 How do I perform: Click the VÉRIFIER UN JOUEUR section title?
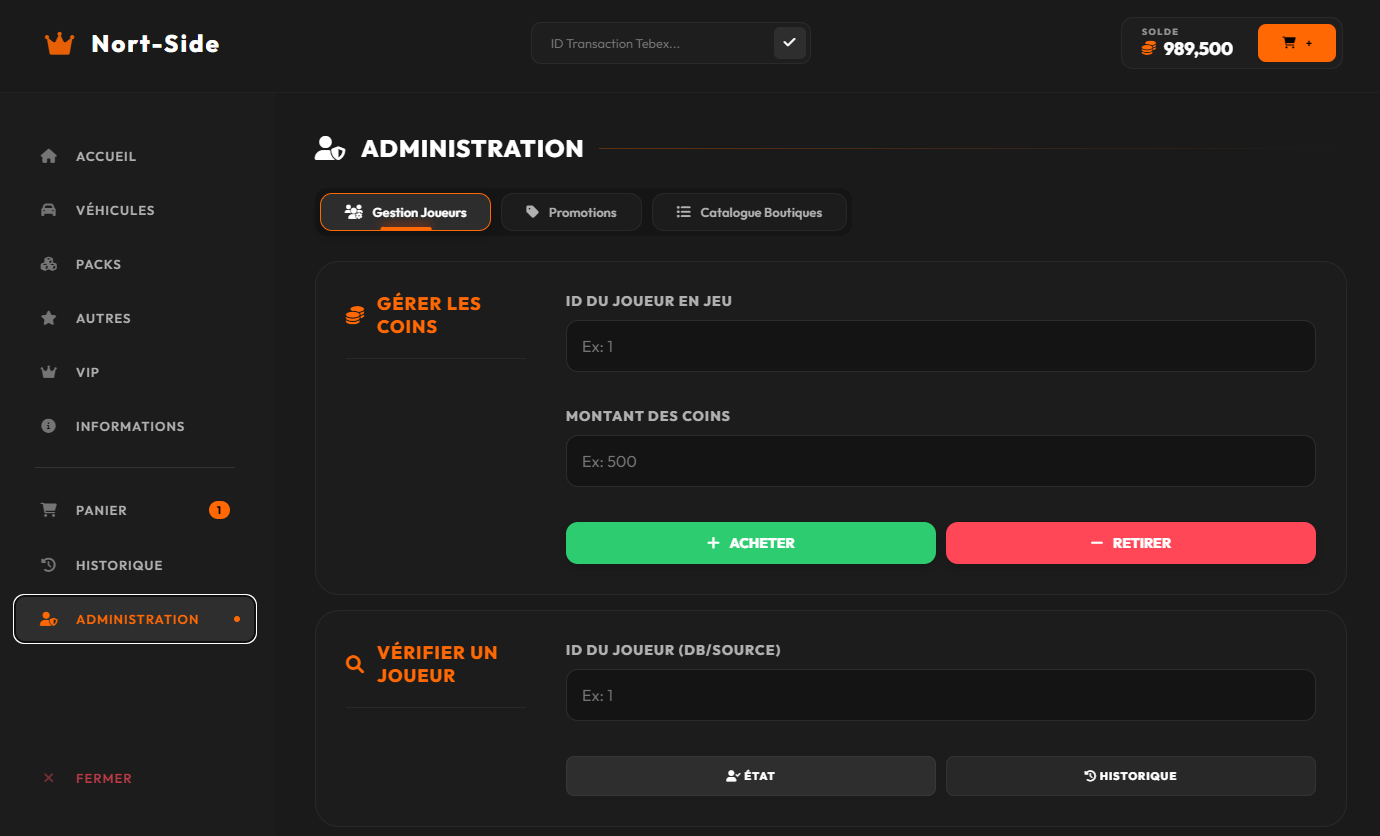(437, 664)
